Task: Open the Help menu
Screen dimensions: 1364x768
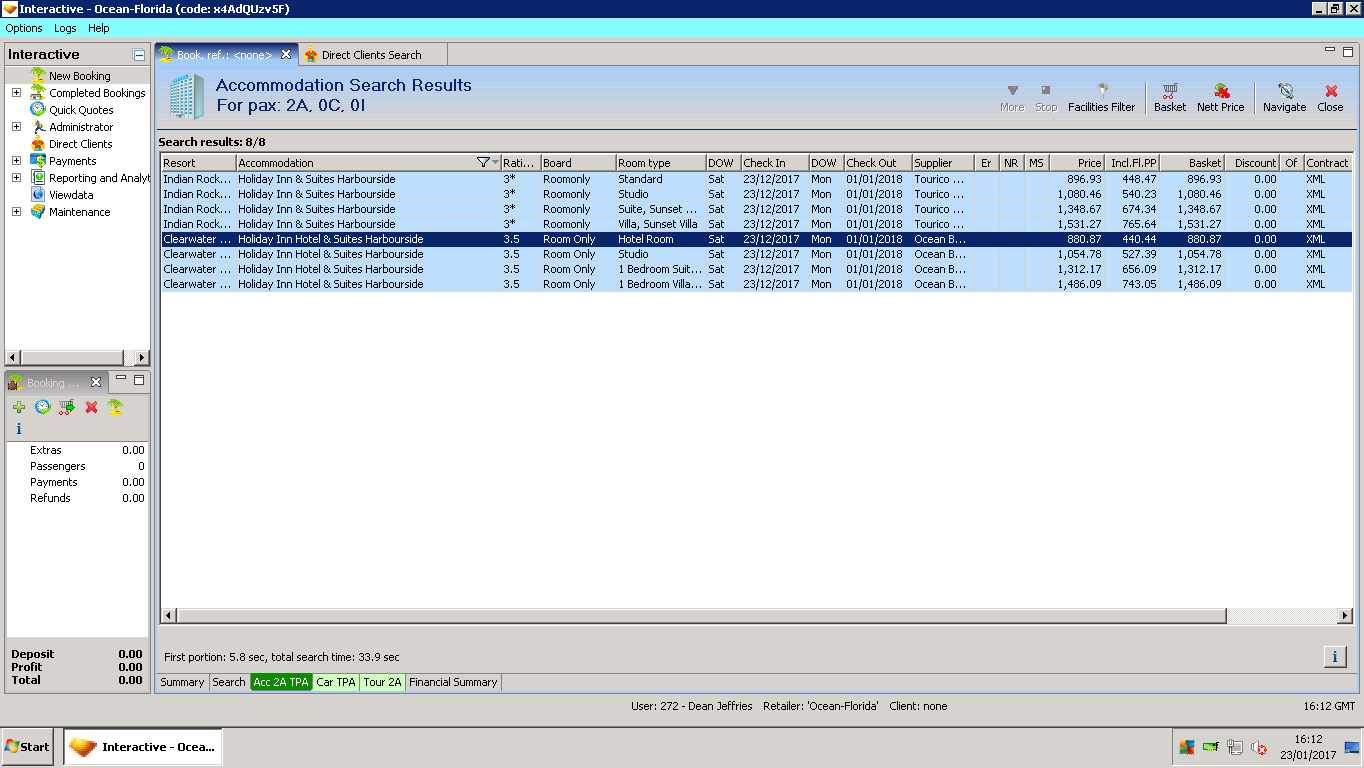Action: (x=98, y=28)
